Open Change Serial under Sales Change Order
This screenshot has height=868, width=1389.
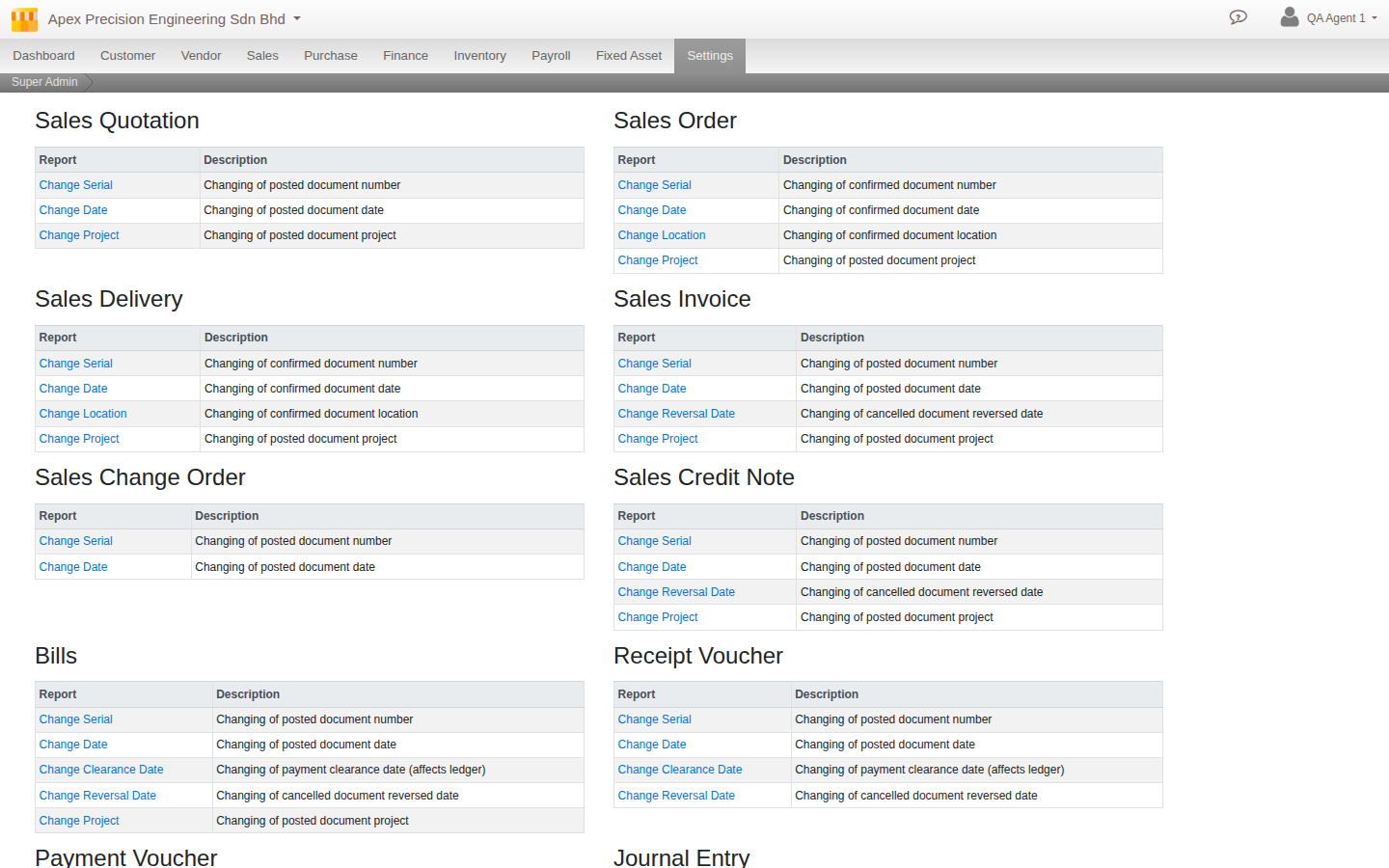pyautogui.click(x=76, y=541)
